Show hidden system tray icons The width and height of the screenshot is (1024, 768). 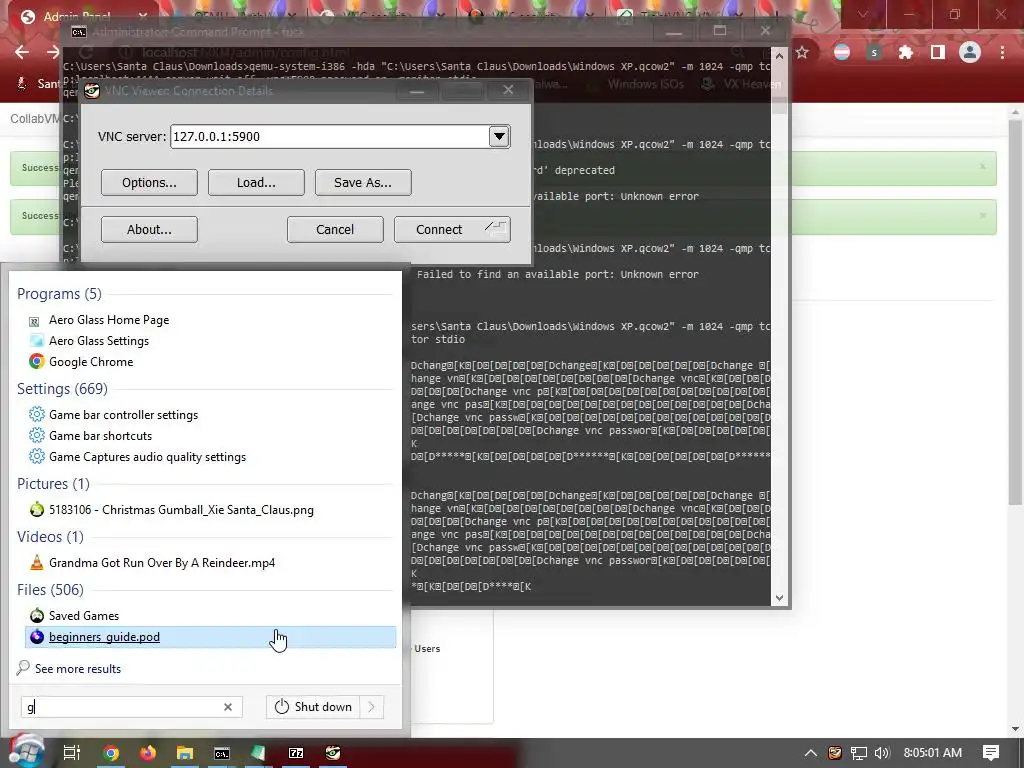(x=810, y=753)
